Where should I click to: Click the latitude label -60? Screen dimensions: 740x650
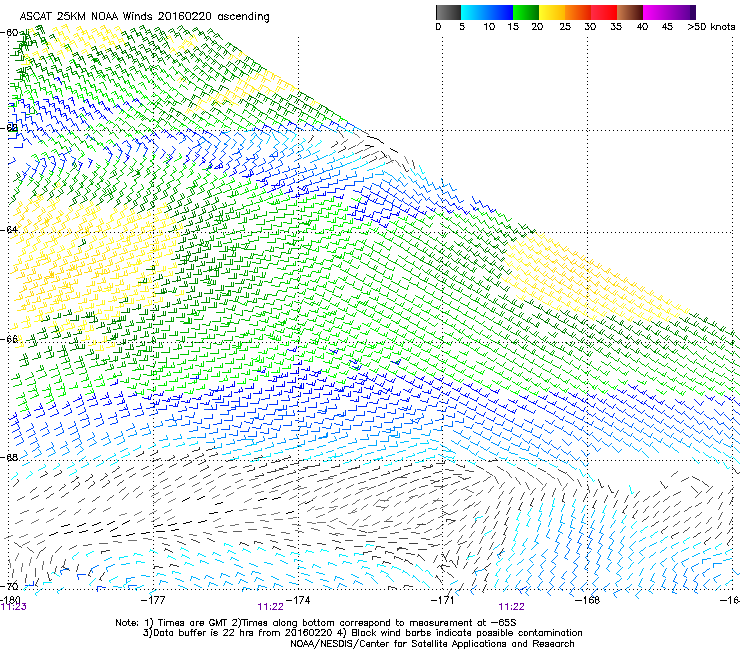(x=9, y=33)
